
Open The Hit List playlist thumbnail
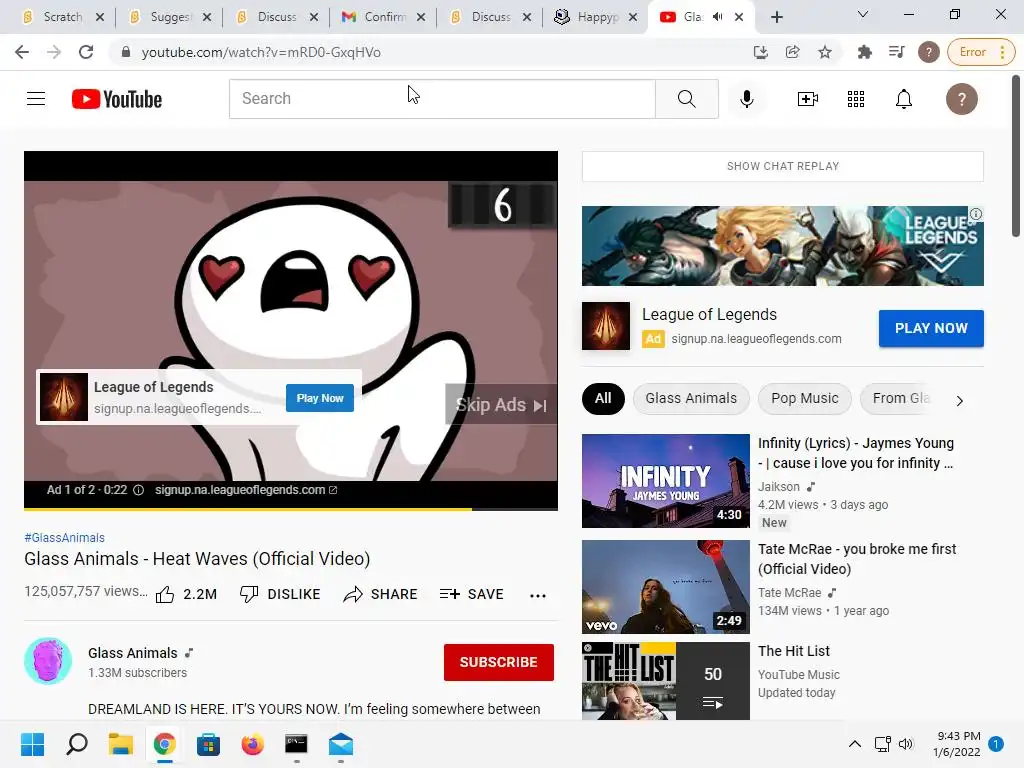point(665,681)
